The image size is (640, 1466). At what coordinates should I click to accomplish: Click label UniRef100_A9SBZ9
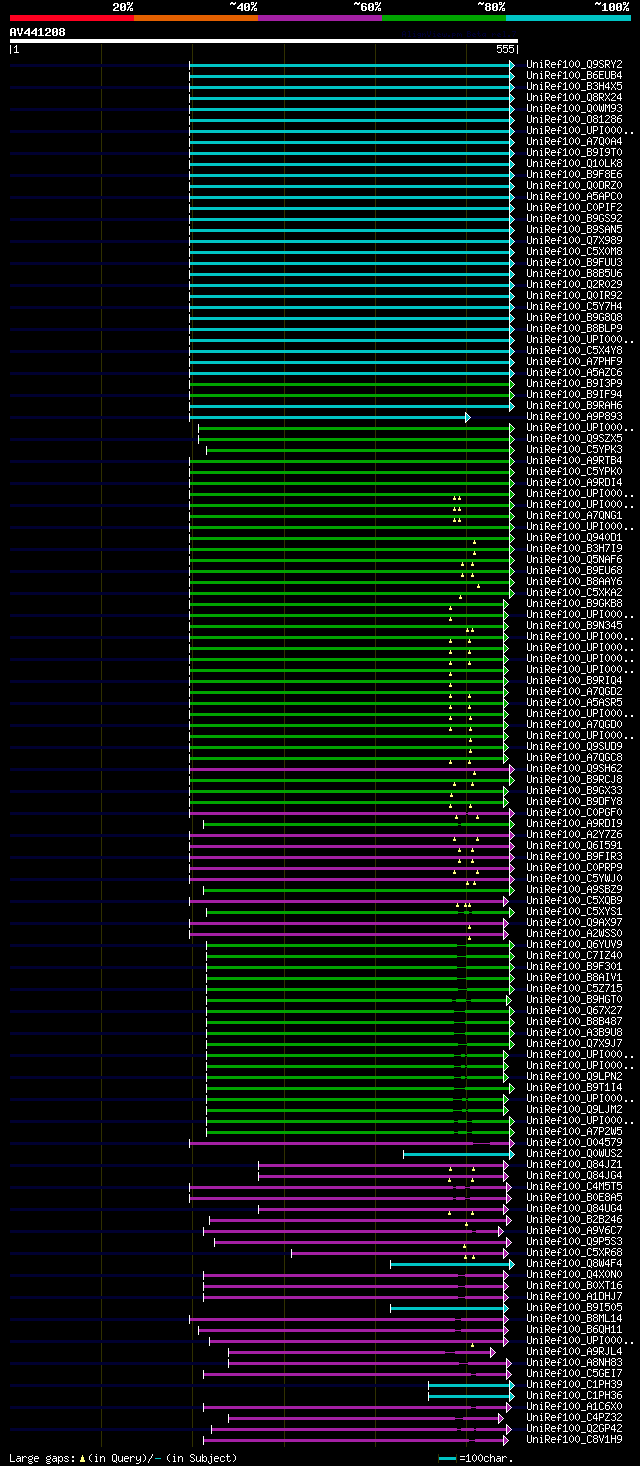[x=574, y=889]
